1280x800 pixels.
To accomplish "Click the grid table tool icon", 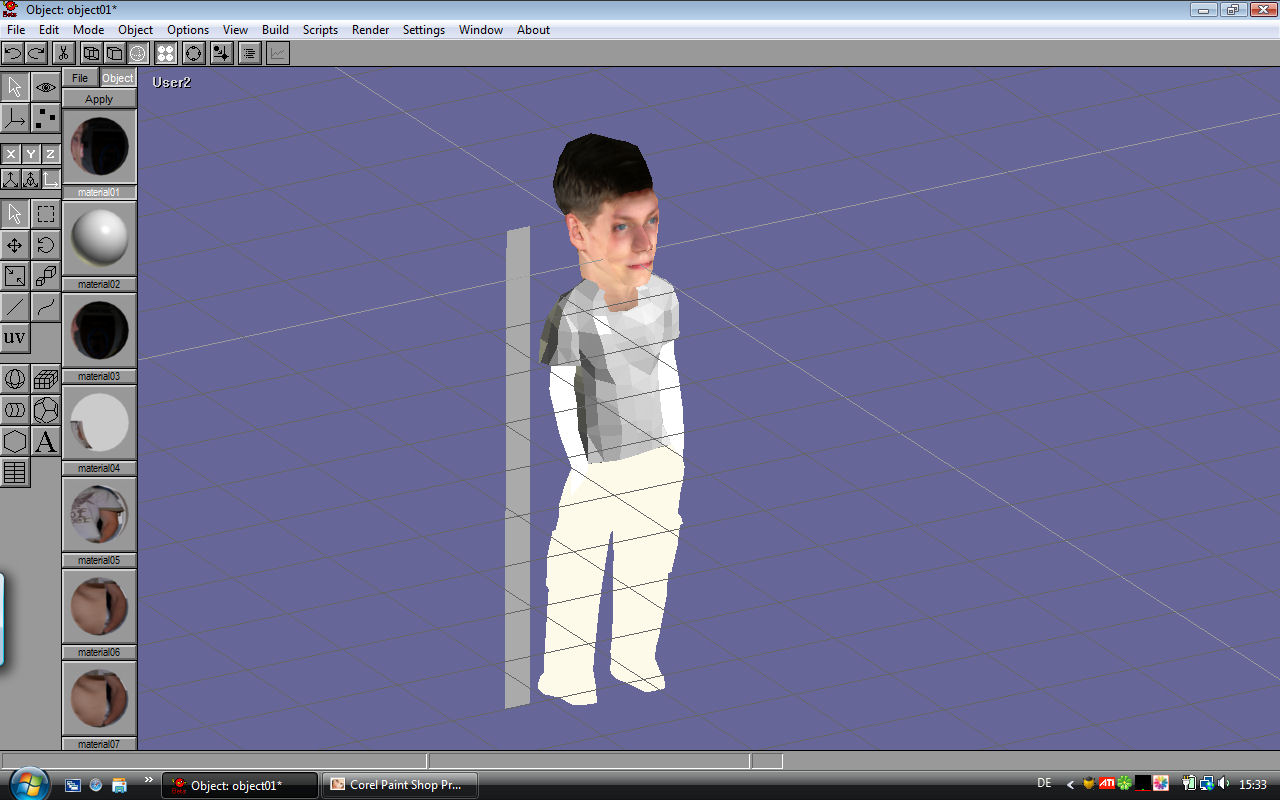I will click(x=15, y=472).
